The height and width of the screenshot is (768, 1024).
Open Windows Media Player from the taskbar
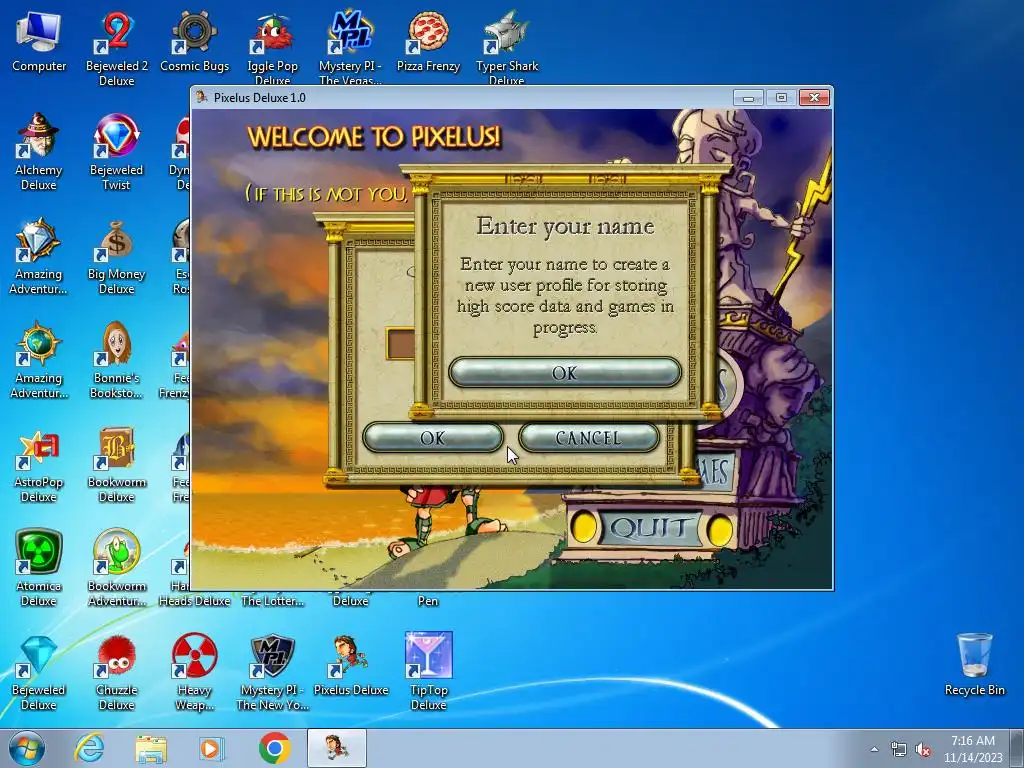[212, 748]
